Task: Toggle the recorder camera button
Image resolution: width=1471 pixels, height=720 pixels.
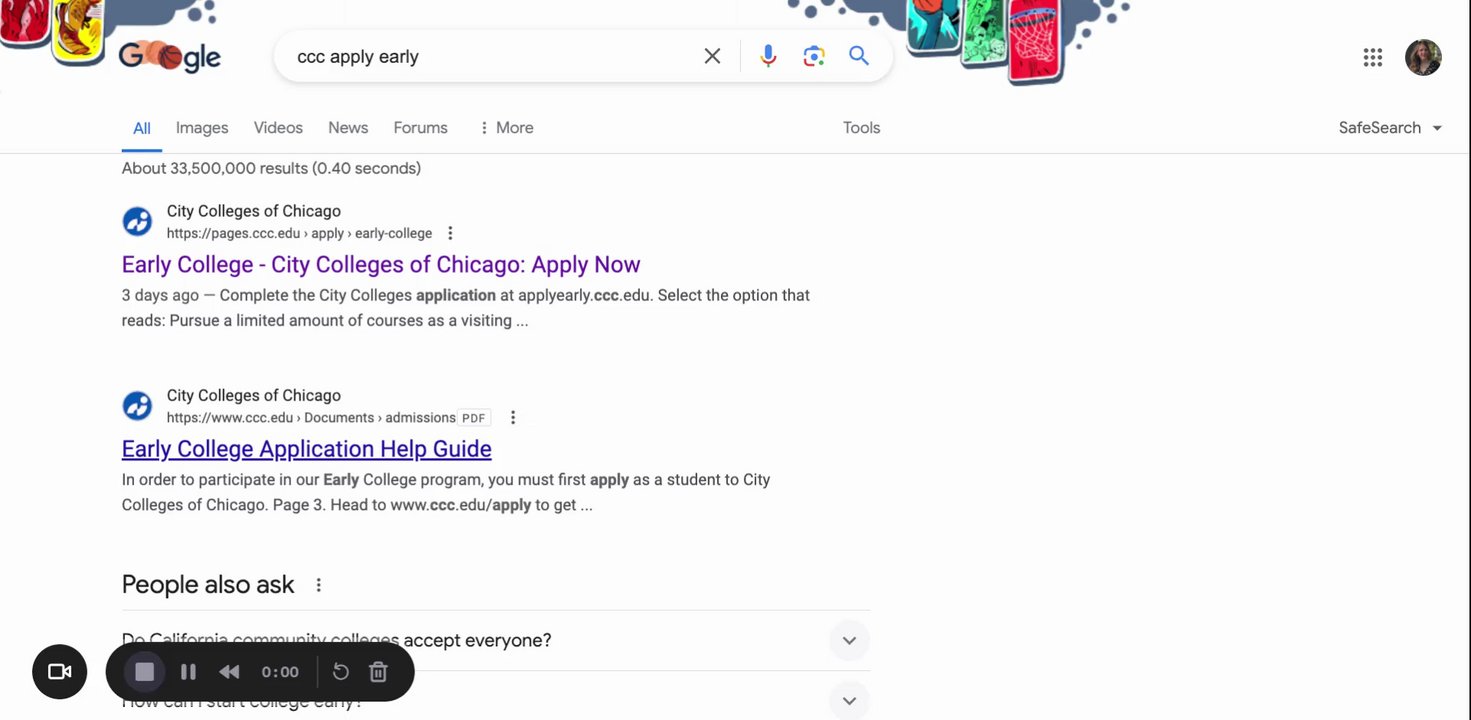Action: 60,672
